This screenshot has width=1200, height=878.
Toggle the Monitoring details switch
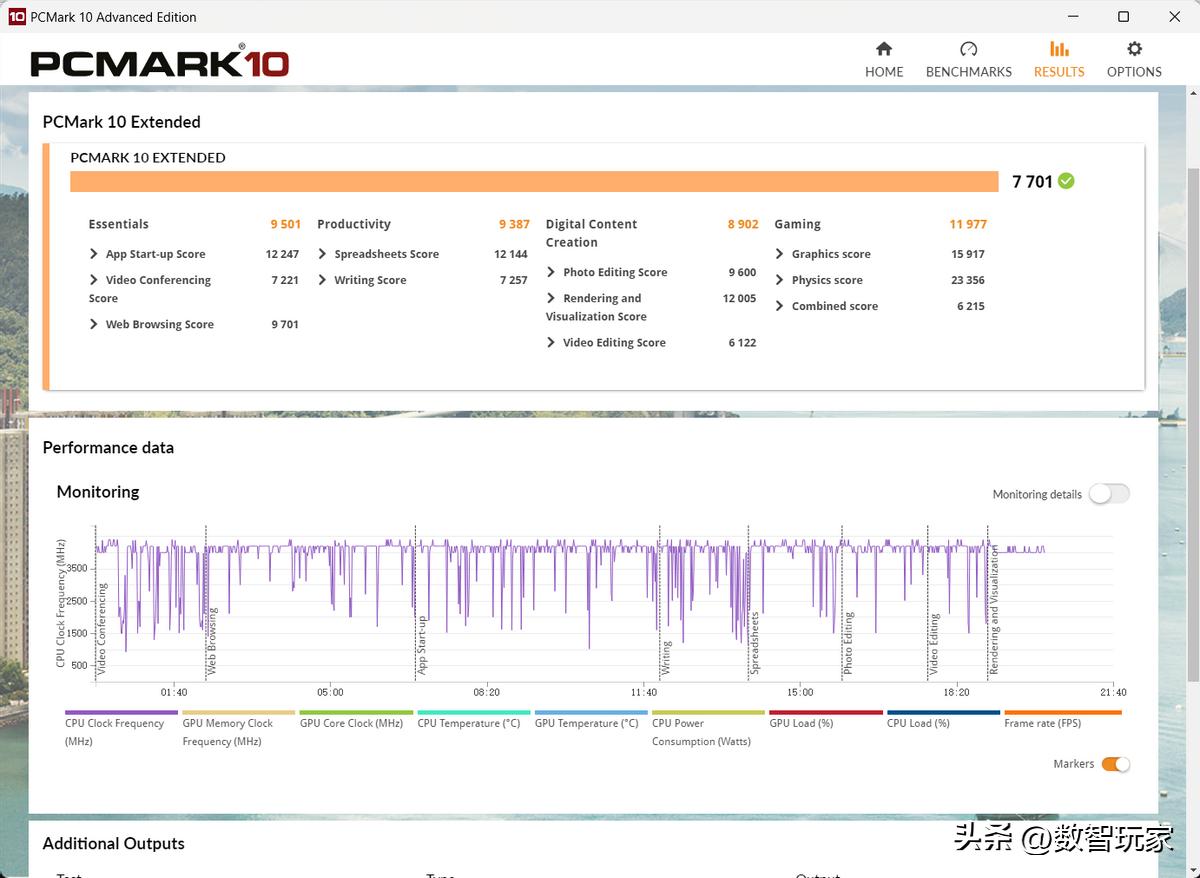[x=1109, y=494]
